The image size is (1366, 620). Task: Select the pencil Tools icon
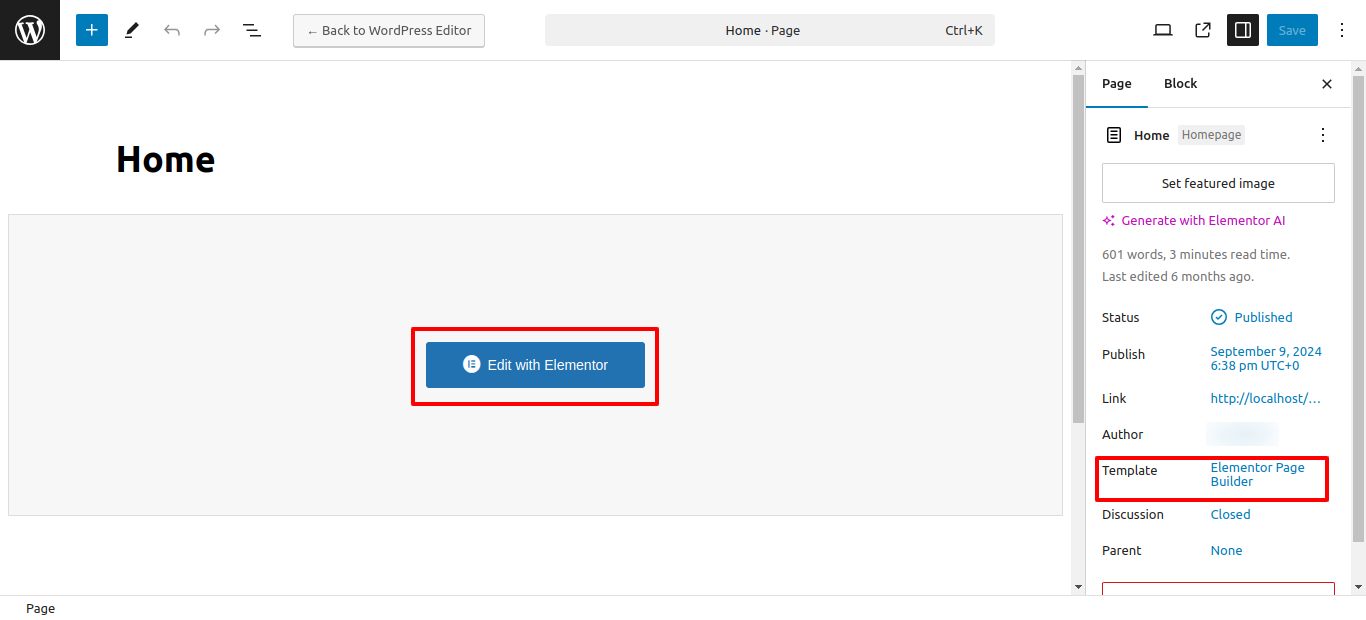(132, 30)
